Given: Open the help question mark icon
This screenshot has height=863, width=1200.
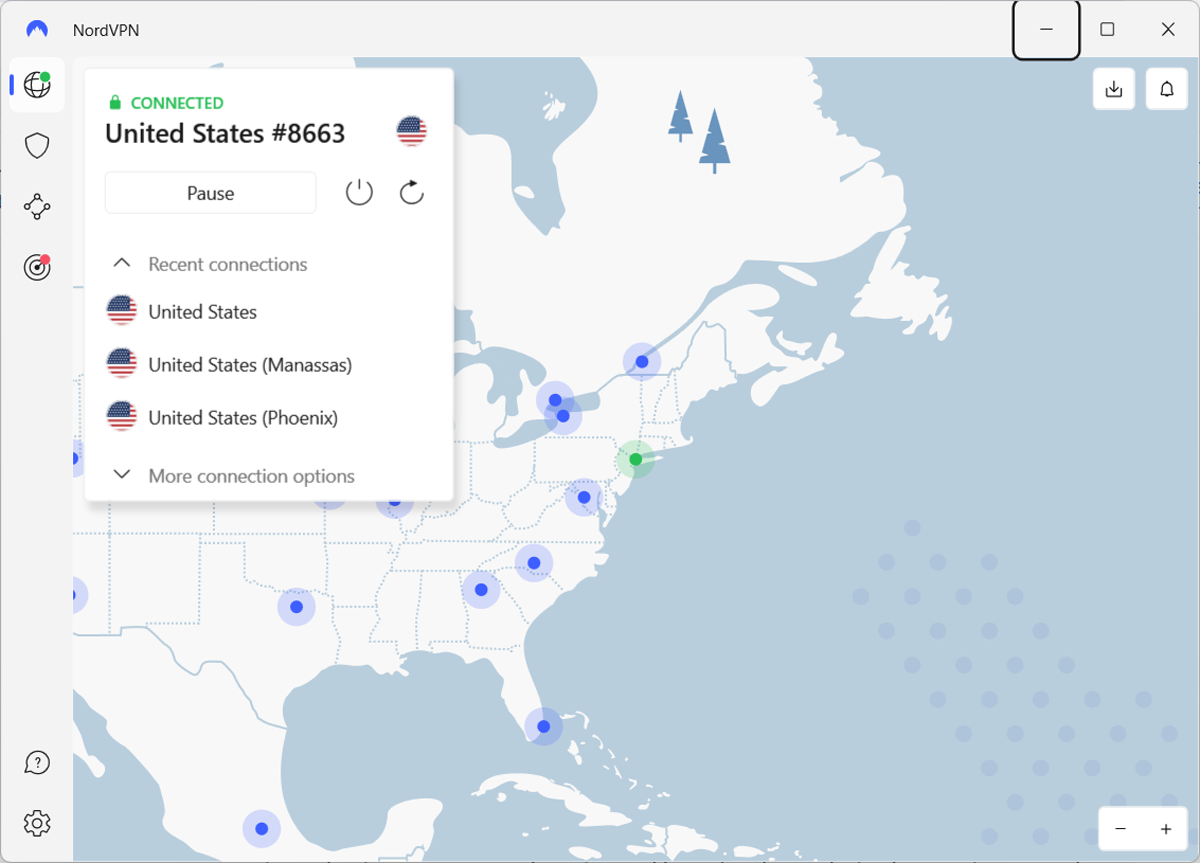Looking at the screenshot, I should [x=37, y=763].
